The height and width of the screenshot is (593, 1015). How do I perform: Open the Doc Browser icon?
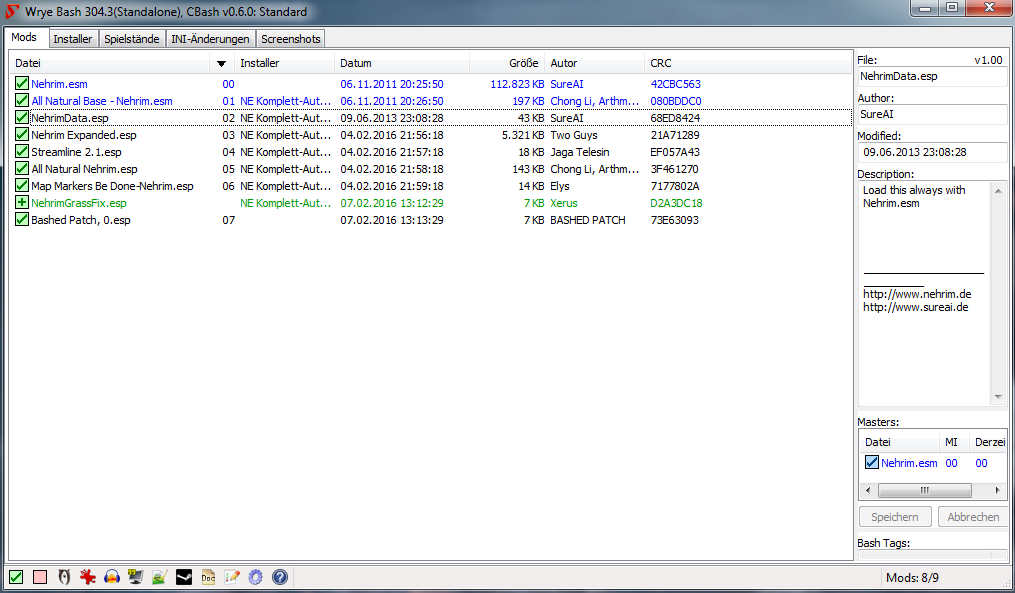click(208, 577)
